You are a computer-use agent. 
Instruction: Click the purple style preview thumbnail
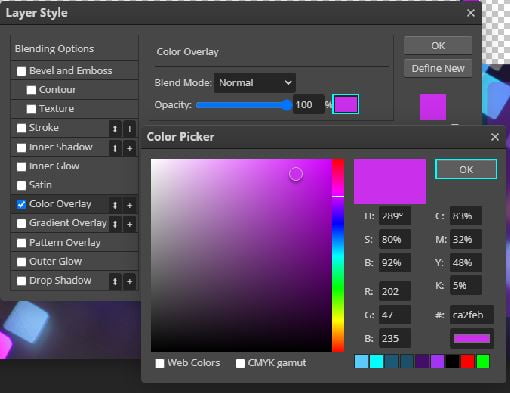click(433, 107)
